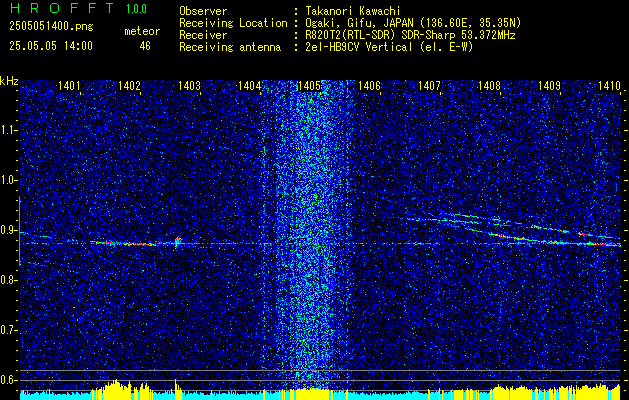Click the Observer label
Viewport: 629px width, 400px height.
pyautogui.click(x=203, y=11)
